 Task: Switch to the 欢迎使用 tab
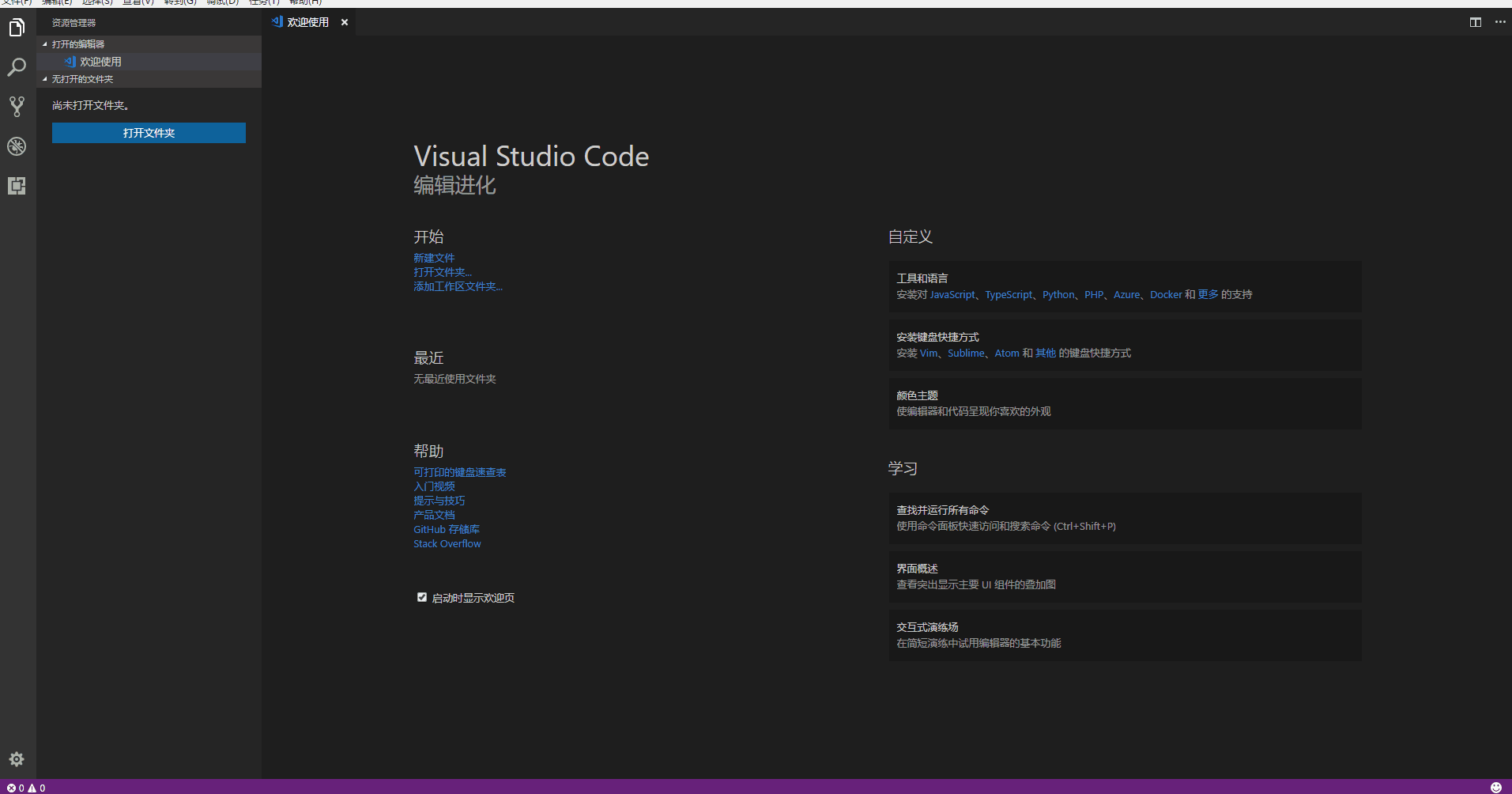[x=307, y=22]
